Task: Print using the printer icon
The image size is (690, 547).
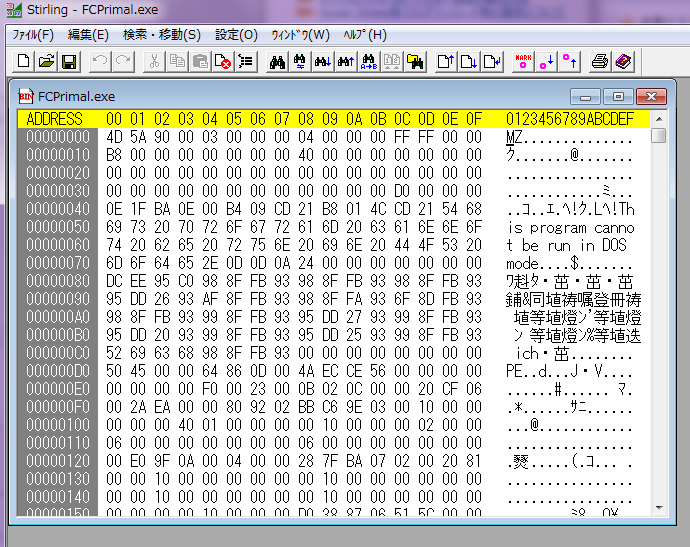Action: (600, 62)
